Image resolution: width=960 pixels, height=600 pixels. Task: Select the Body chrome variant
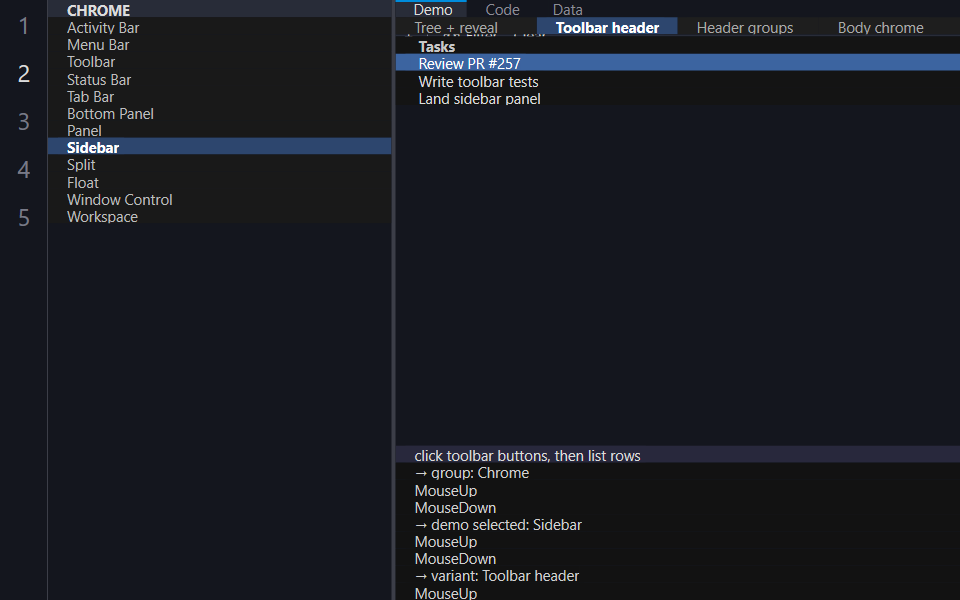coord(880,28)
